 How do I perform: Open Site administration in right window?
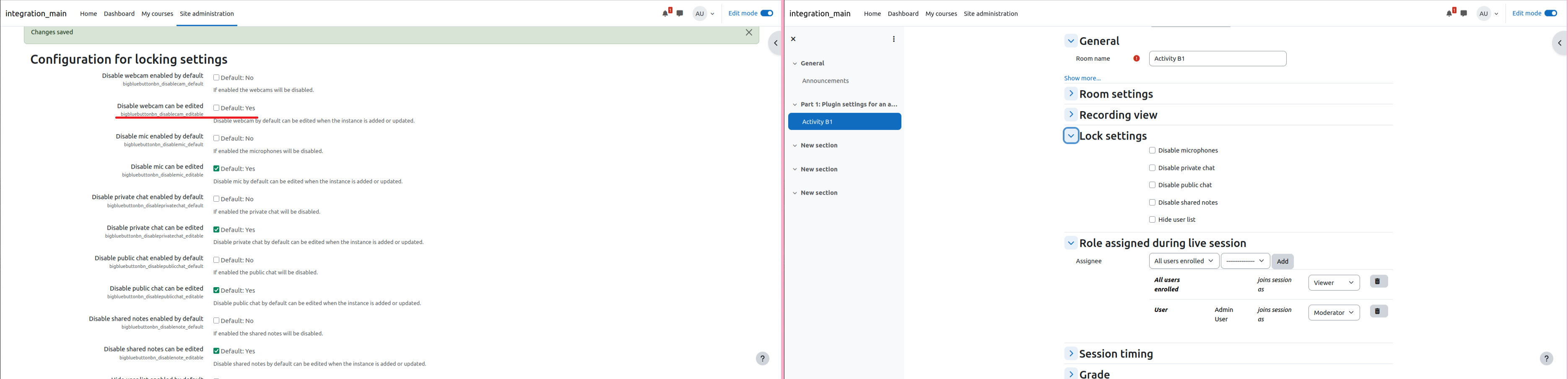pos(990,13)
